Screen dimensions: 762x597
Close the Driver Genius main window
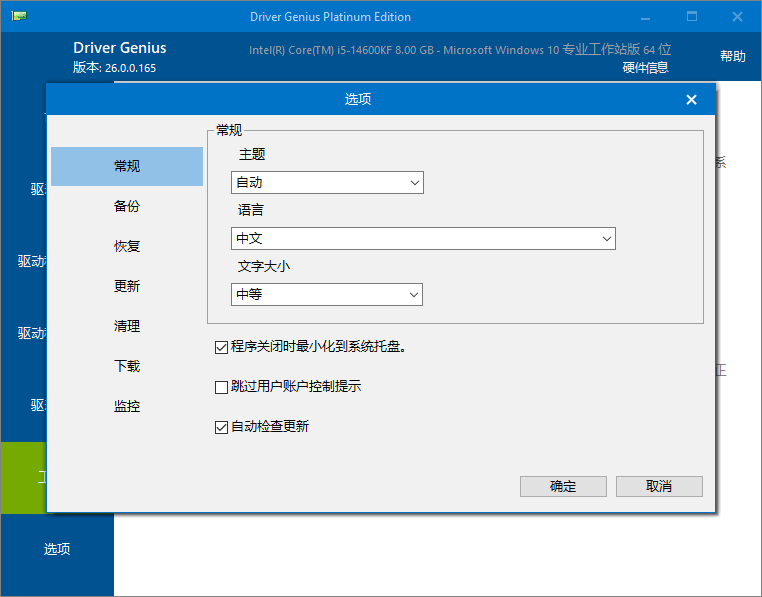coord(737,17)
